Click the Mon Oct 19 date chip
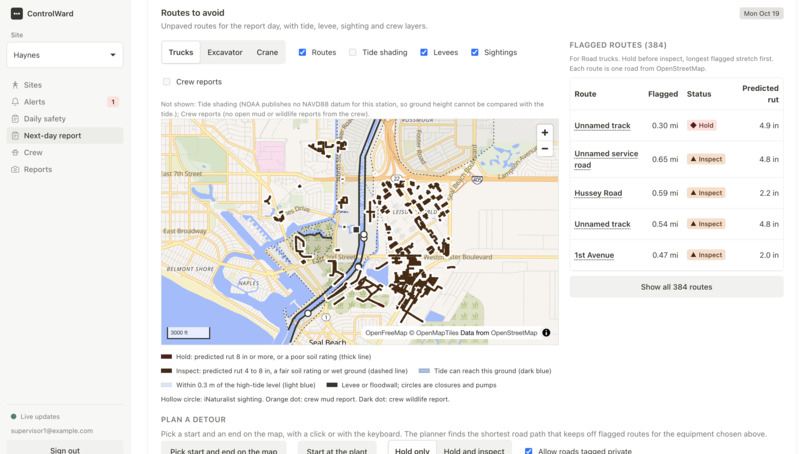 click(x=761, y=13)
